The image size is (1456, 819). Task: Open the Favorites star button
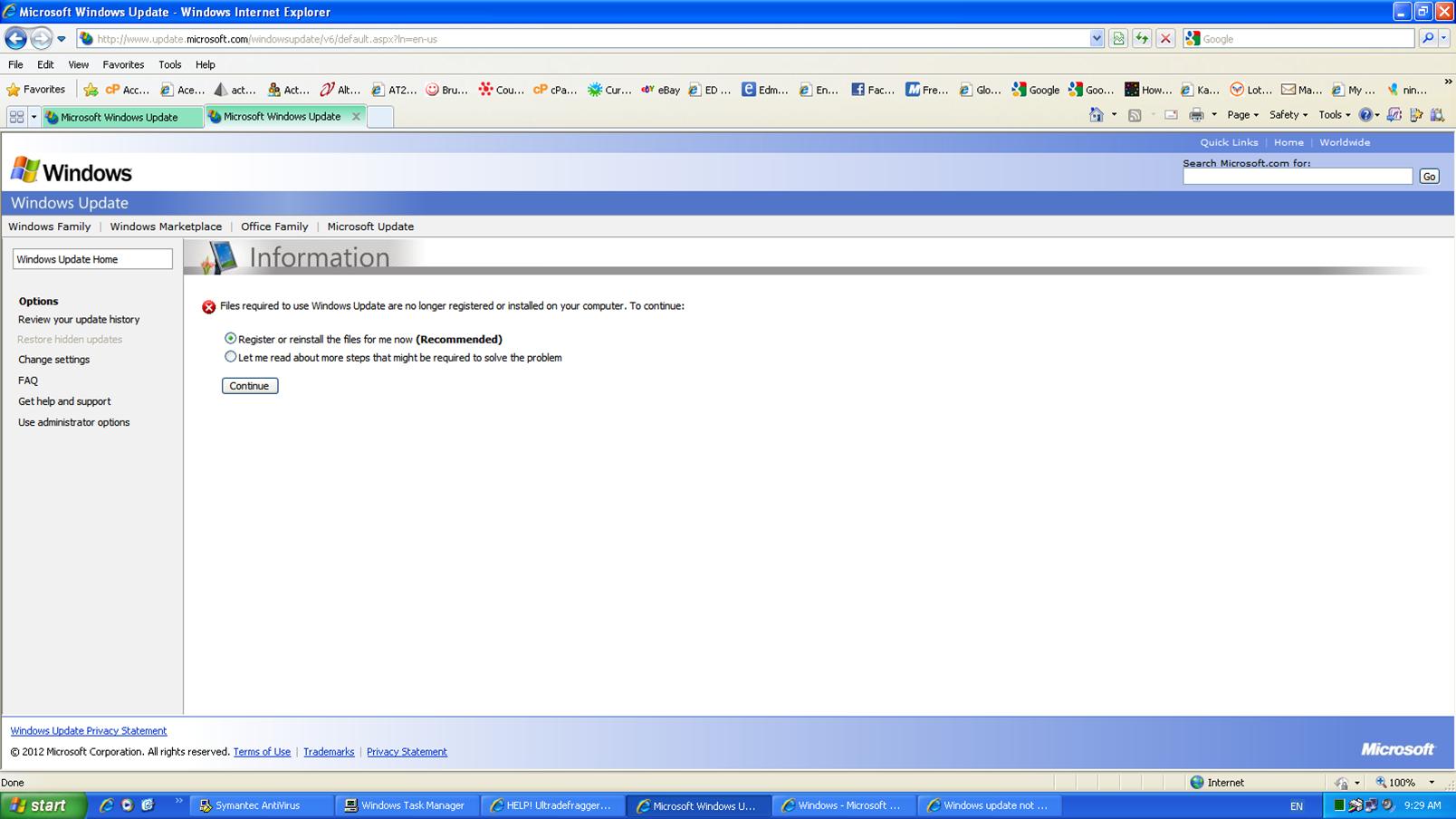click(x=36, y=90)
